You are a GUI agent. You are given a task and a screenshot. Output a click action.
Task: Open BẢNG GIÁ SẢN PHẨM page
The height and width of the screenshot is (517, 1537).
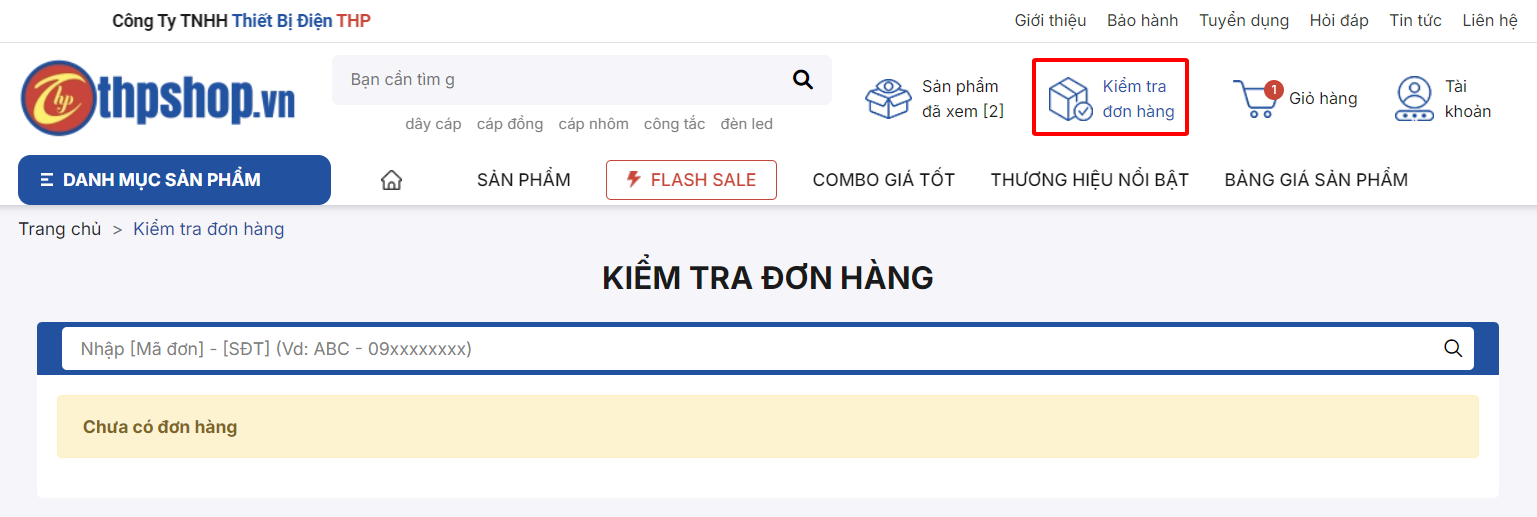click(x=1316, y=180)
